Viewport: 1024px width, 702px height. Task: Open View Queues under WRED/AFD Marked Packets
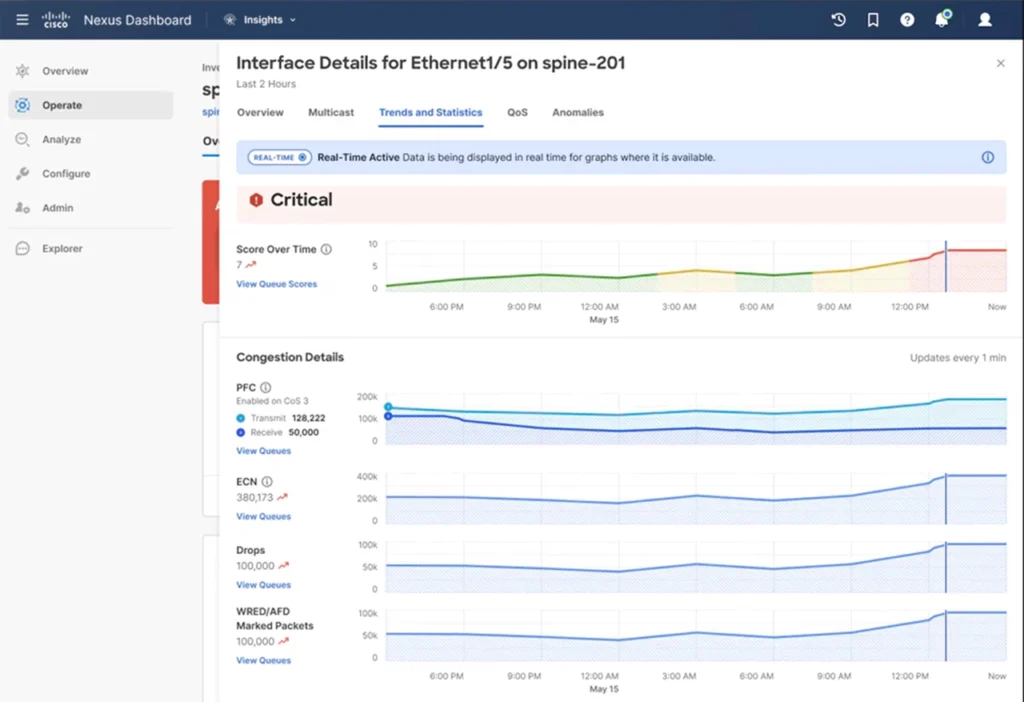263,660
